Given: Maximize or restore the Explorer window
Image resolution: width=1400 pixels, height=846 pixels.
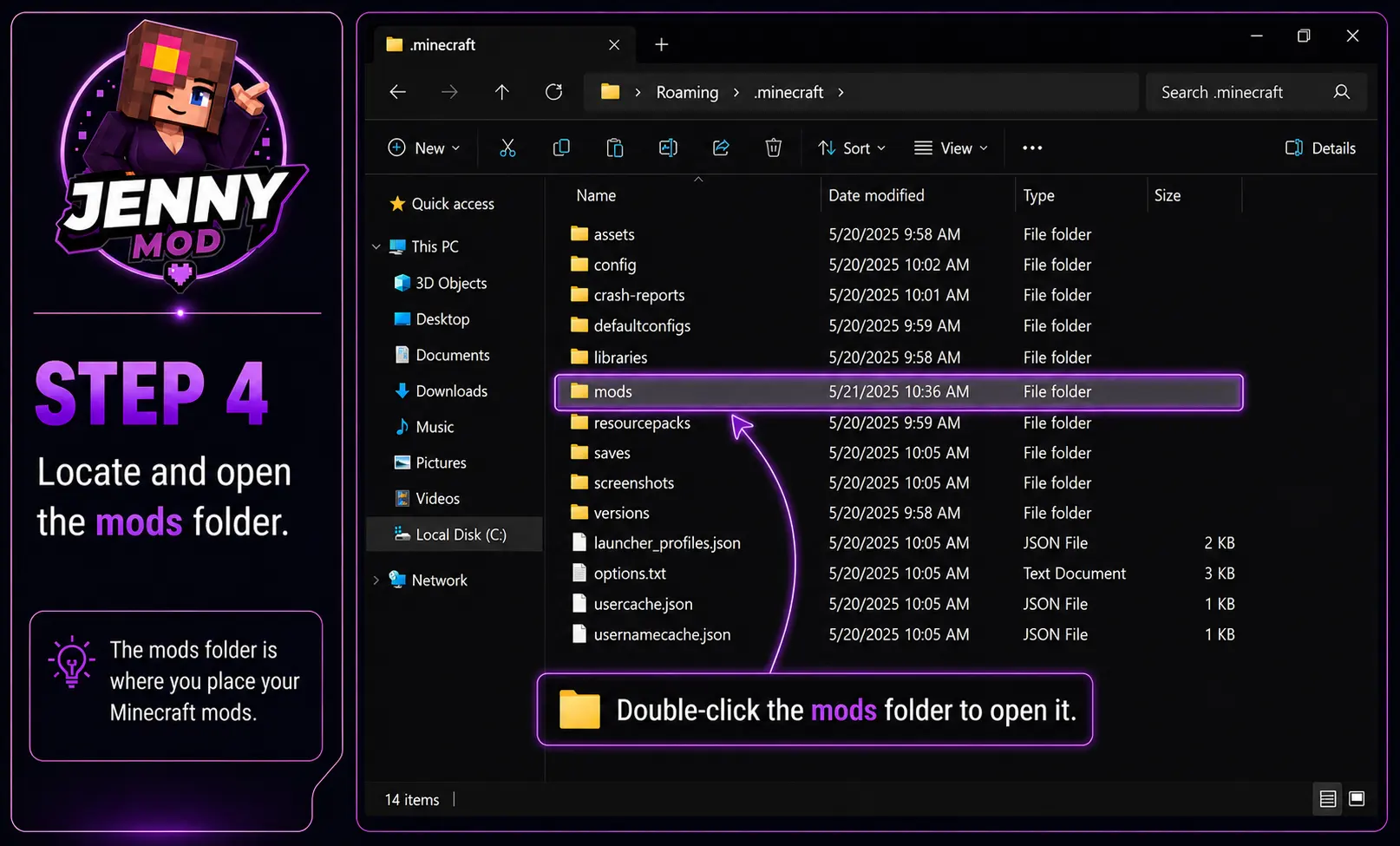Looking at the screenshot, I should point(1304,36).
